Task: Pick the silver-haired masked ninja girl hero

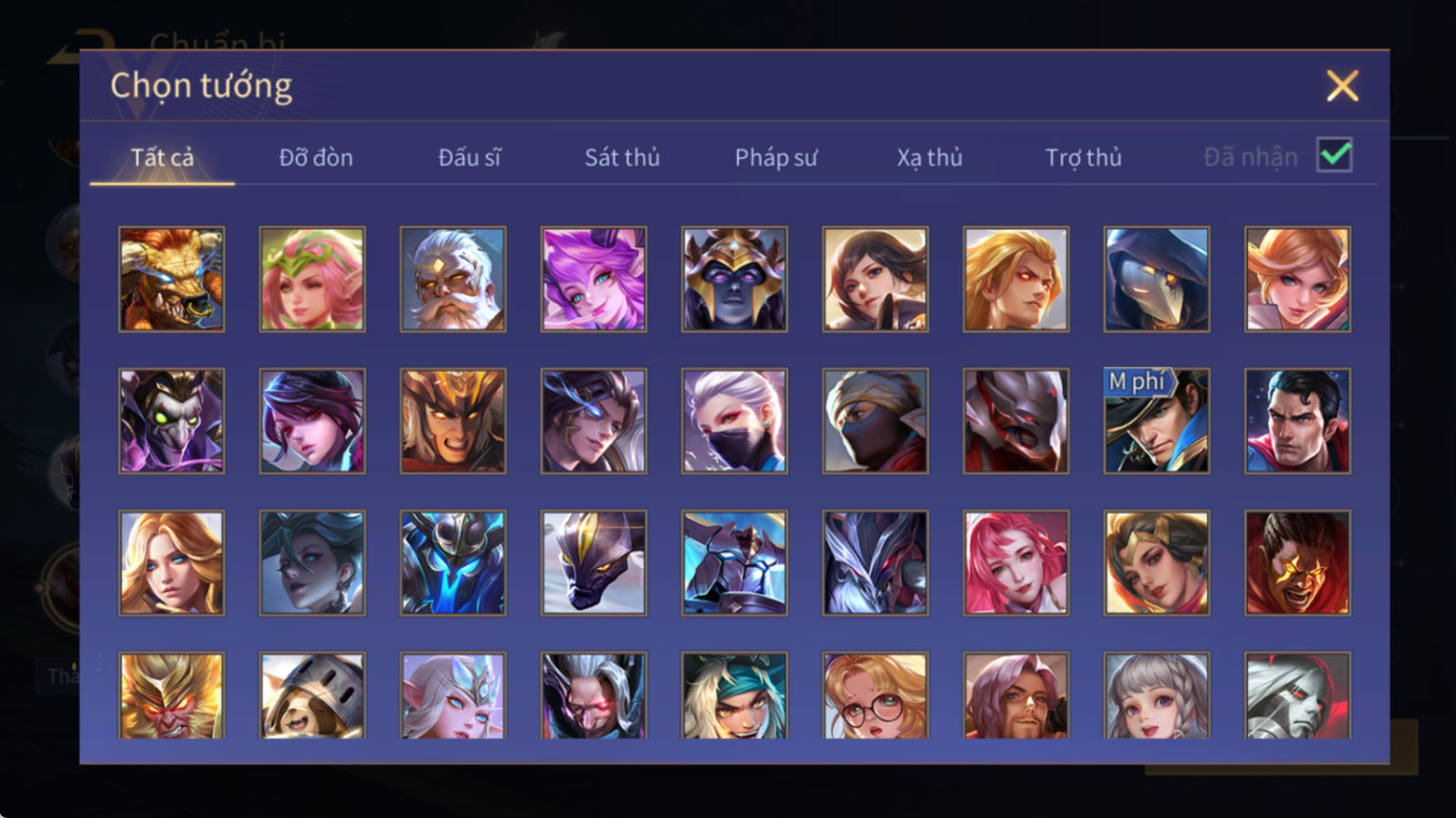Action: point(734,421)
